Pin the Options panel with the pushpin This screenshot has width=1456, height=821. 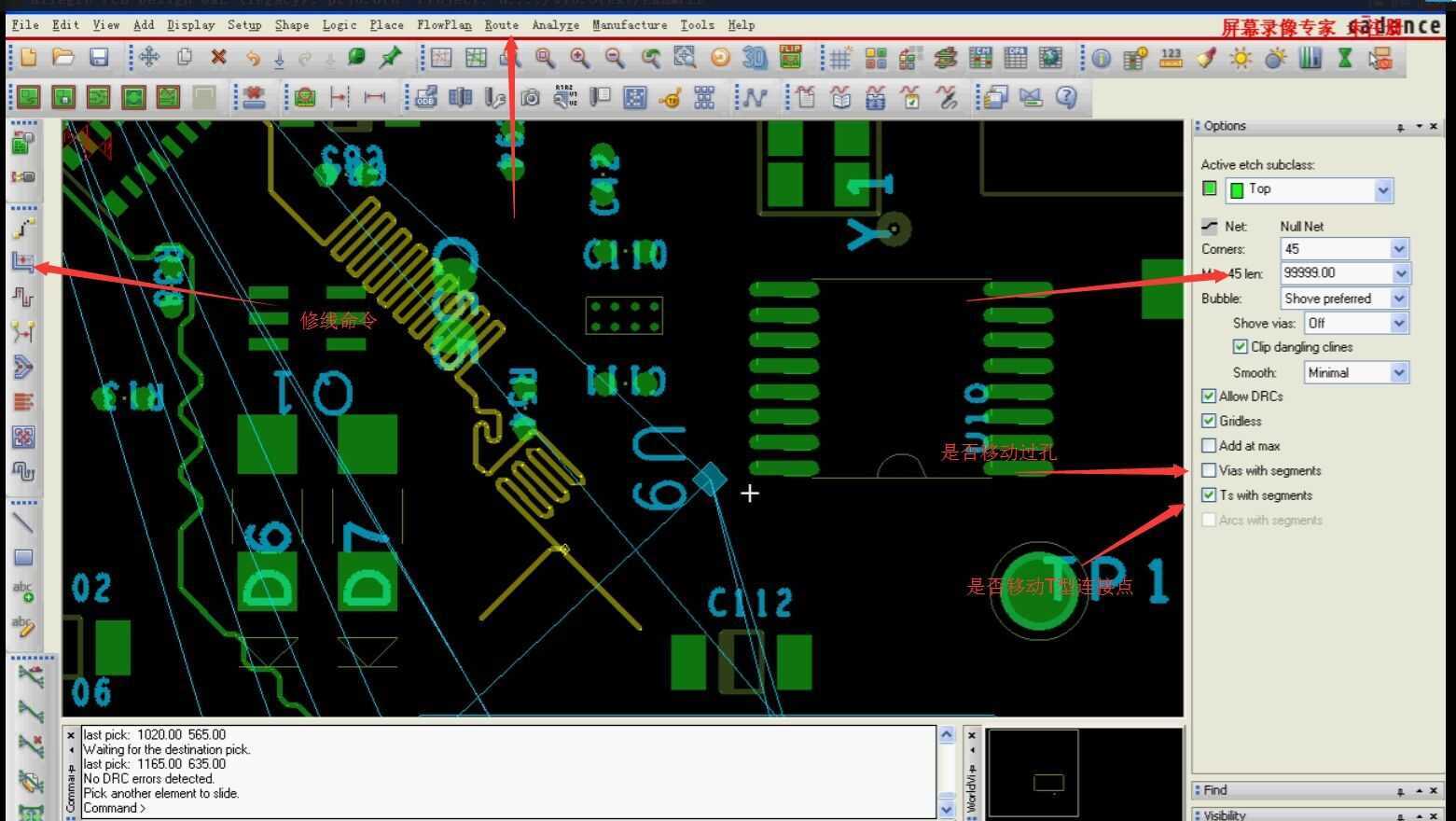(x=1400, y=127)
